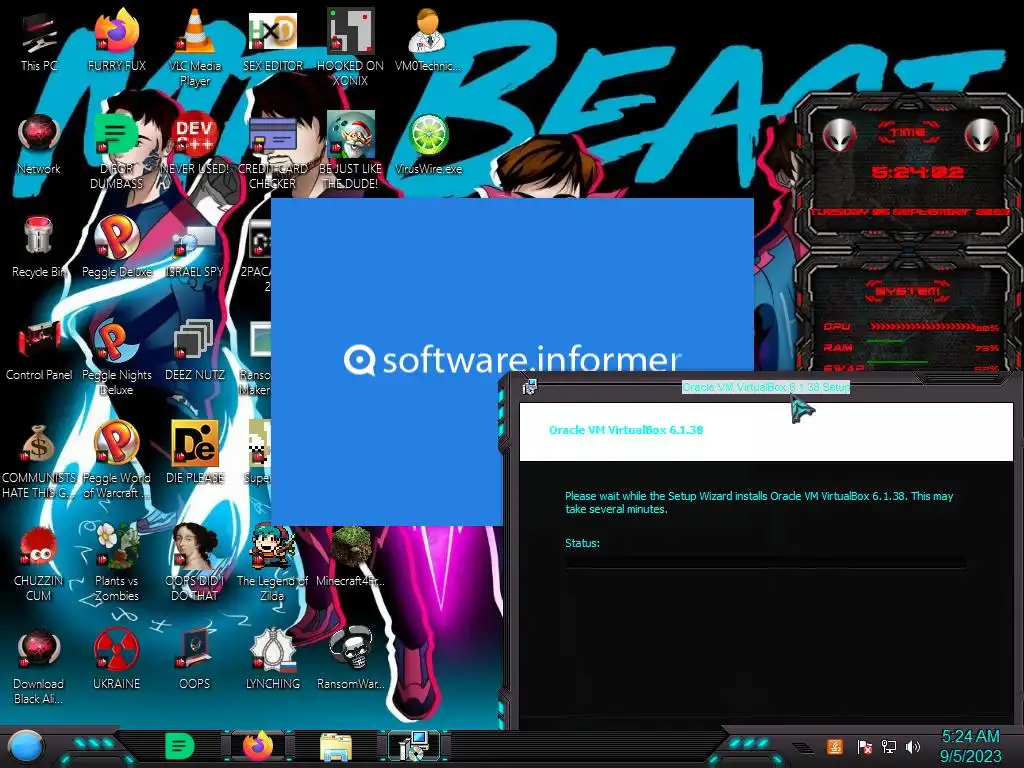
Task: Click the orange Java tray icon
Action: pyautogui.click(x=835, y=746)
